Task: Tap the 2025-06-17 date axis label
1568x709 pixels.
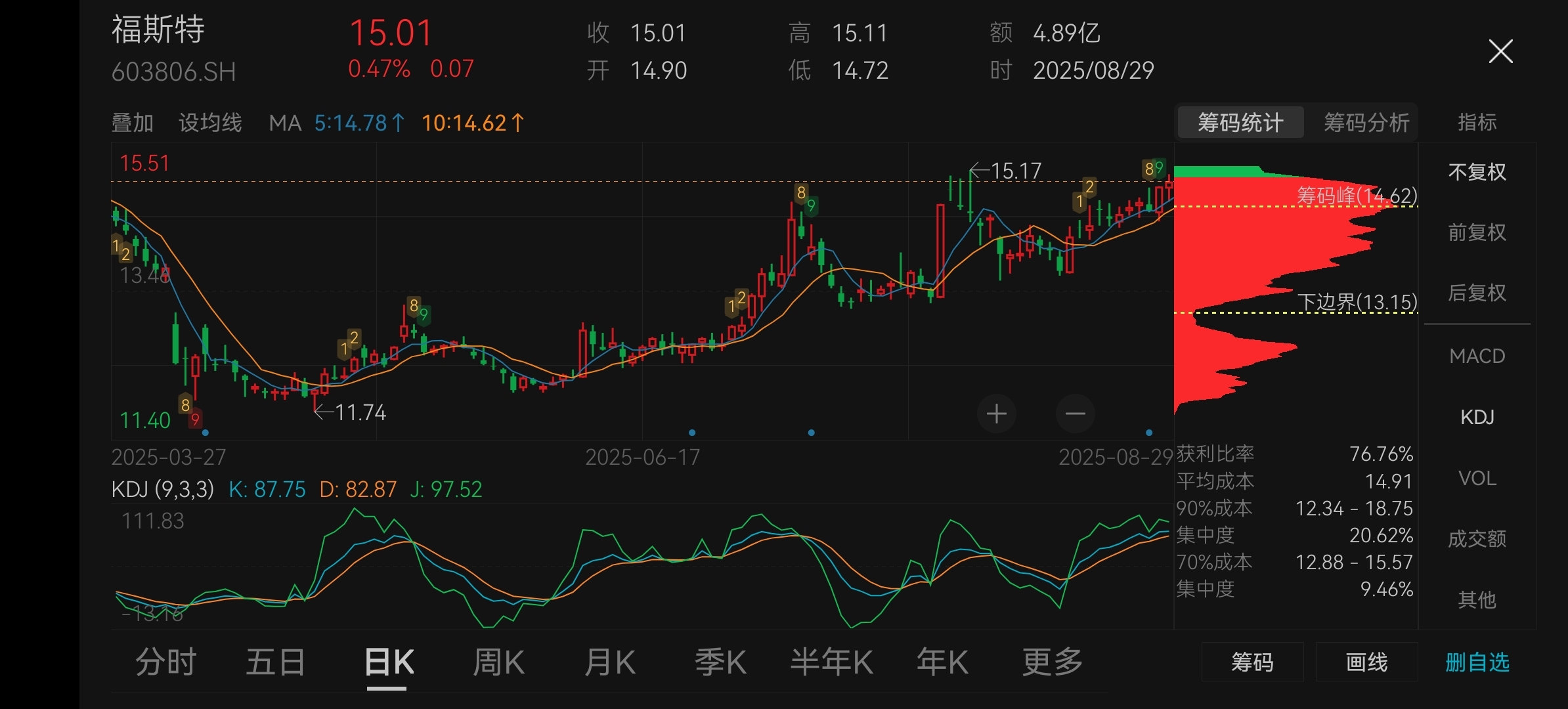Action: (643, 457)
